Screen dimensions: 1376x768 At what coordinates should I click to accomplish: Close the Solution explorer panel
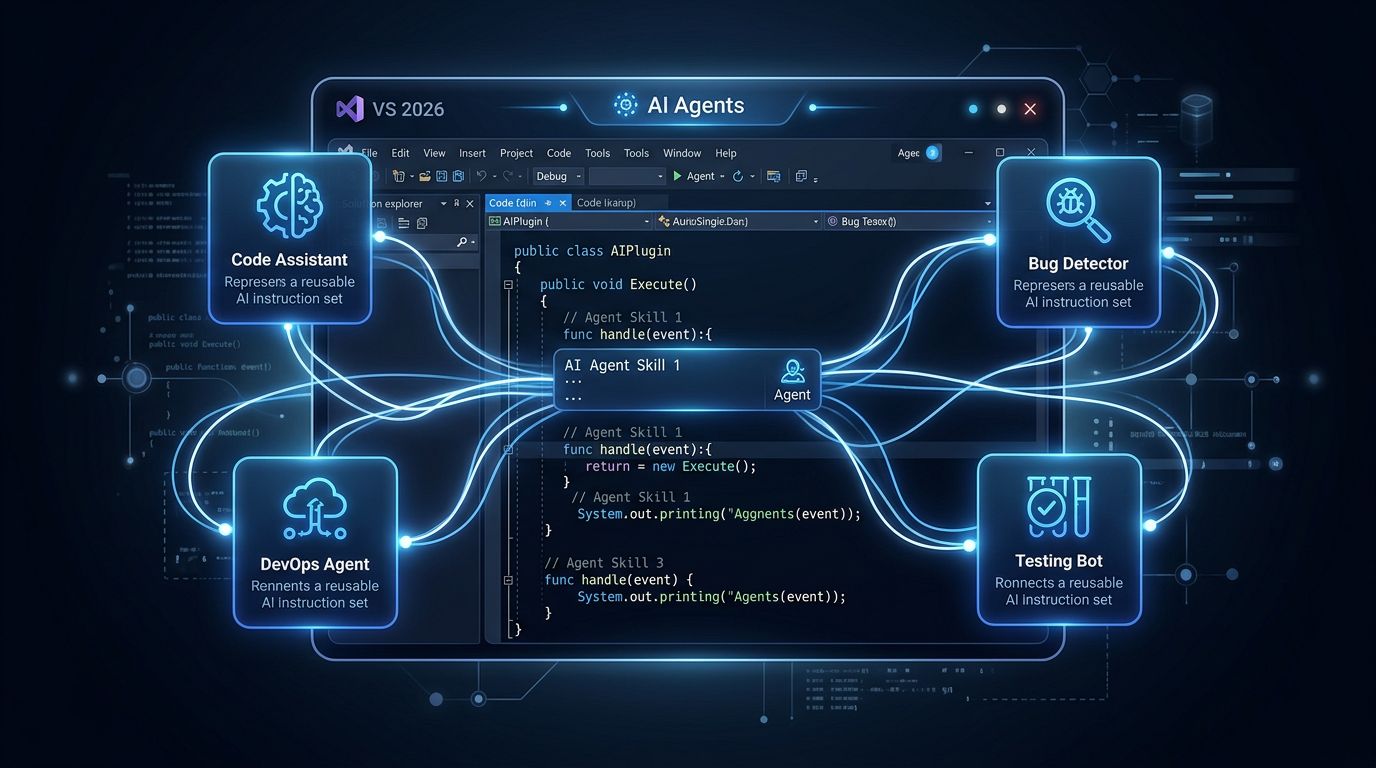point(470,203)
